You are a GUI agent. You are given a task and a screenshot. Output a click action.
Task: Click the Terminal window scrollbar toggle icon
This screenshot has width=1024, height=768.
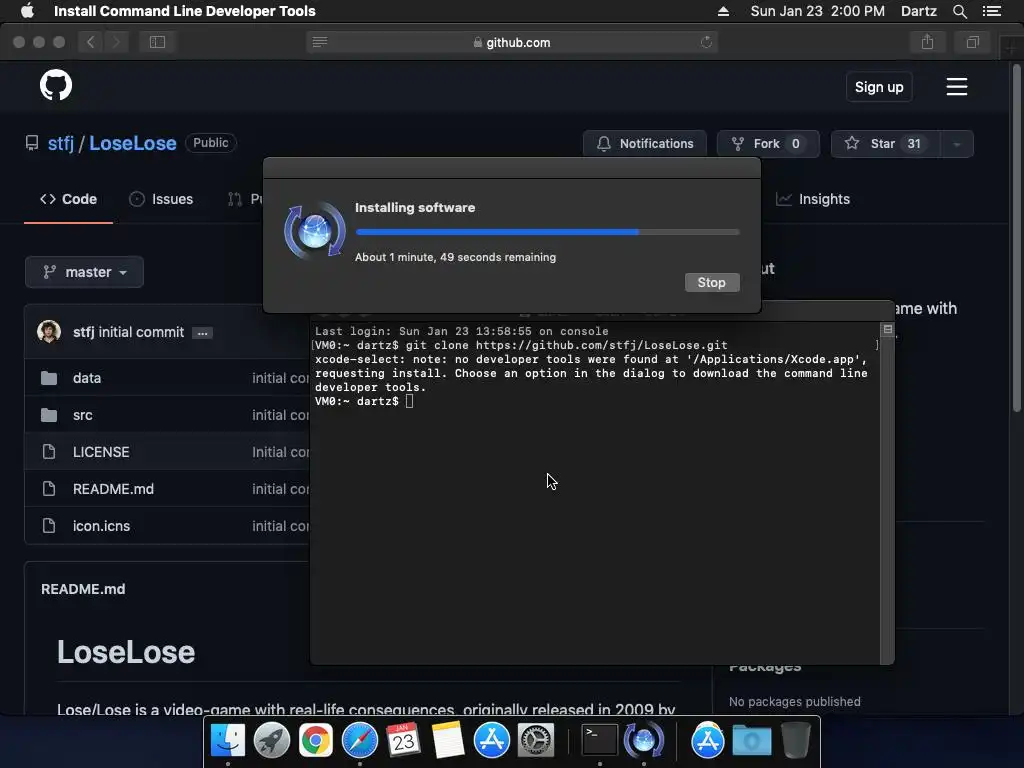pyautogui.click(x=888, y=329)
